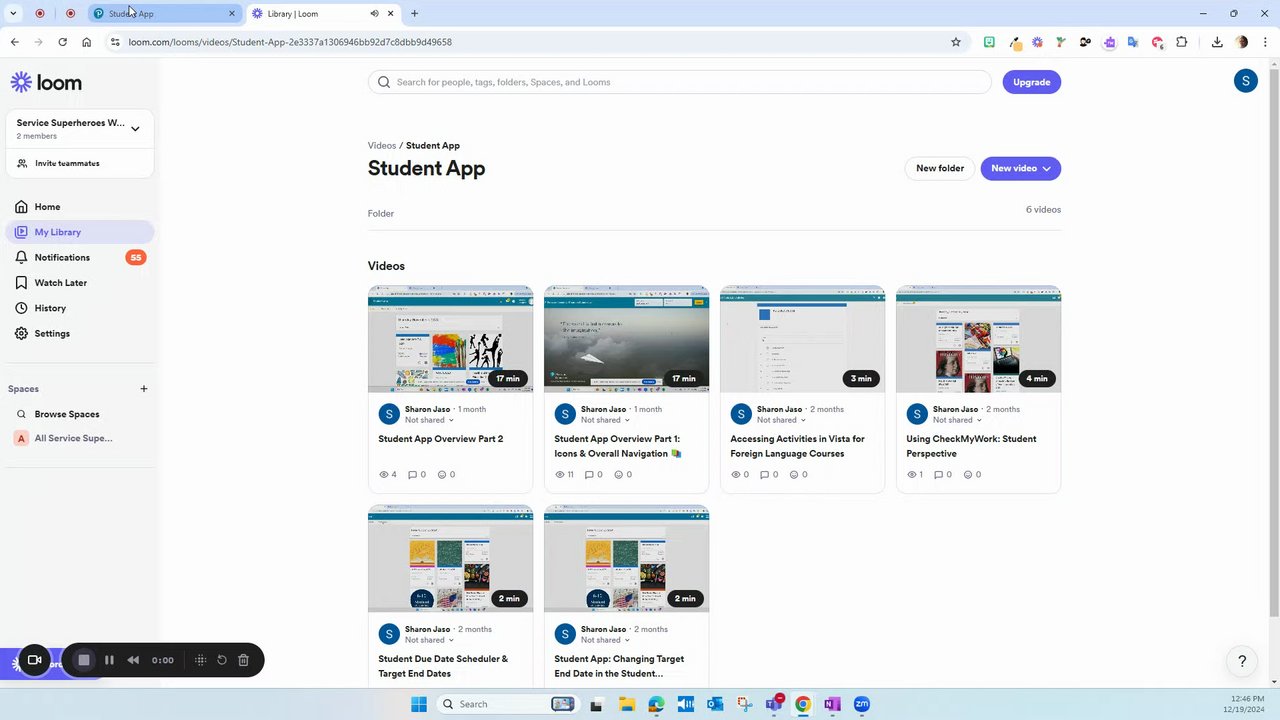Image resolution: width=1280 pixels, height=720 pixels.
Task: Open the New video dropdown
Action: 1020,168
